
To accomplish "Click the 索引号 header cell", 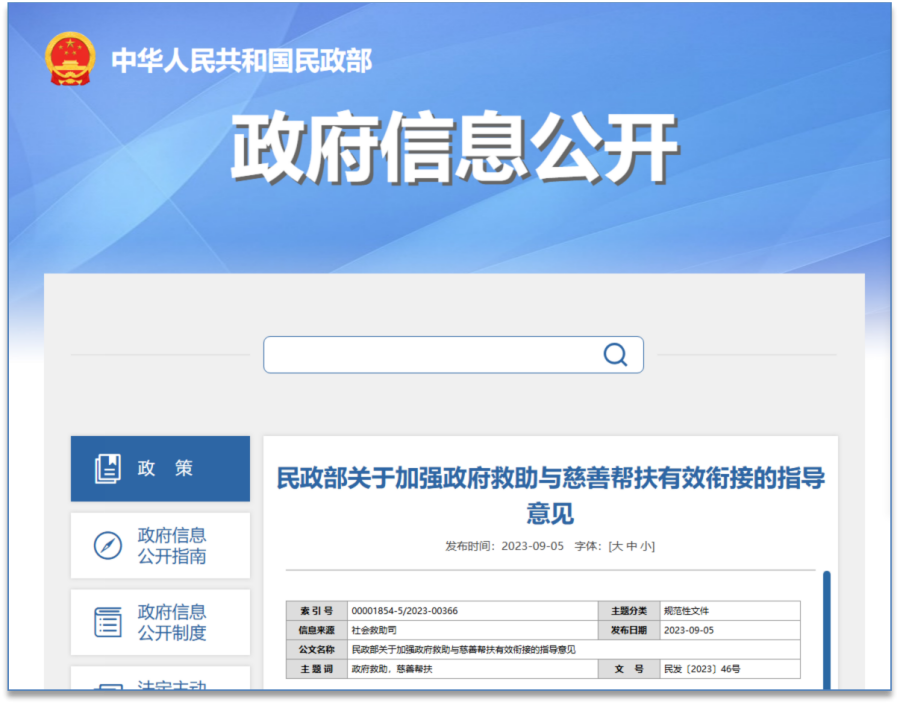I will coord(317,611).
